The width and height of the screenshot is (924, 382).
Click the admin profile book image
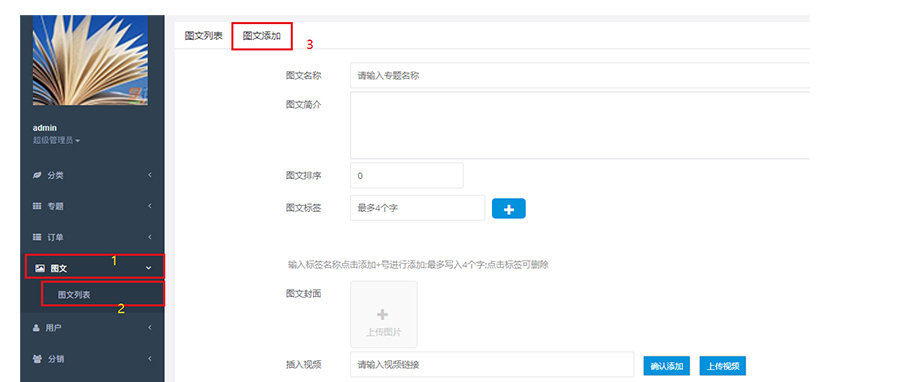(x=90, y=61)
